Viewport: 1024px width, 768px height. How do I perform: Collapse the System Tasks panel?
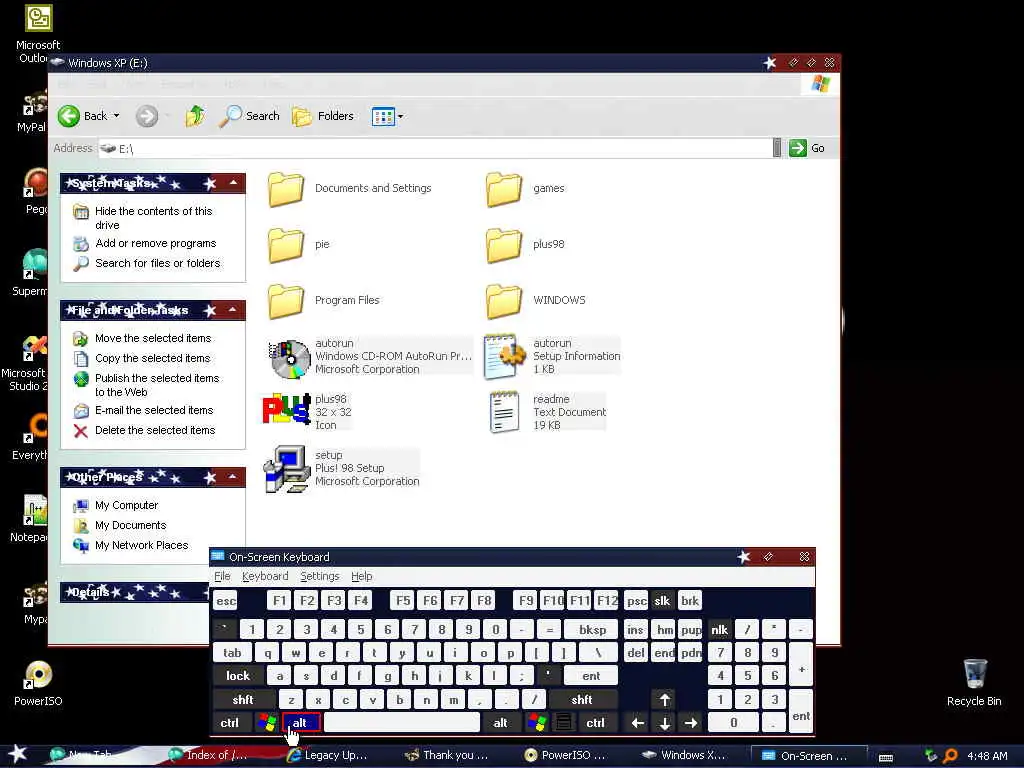click(233, 183)
